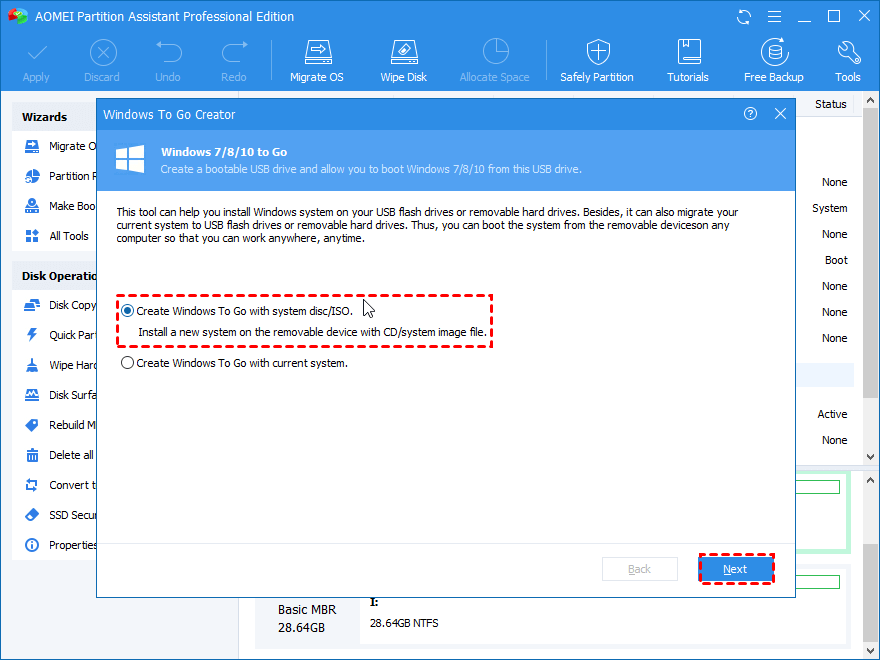Click the Undo arrow icon
Image resolution: width=880 pixels, height=660 pixels.
(x=168, y=52)
